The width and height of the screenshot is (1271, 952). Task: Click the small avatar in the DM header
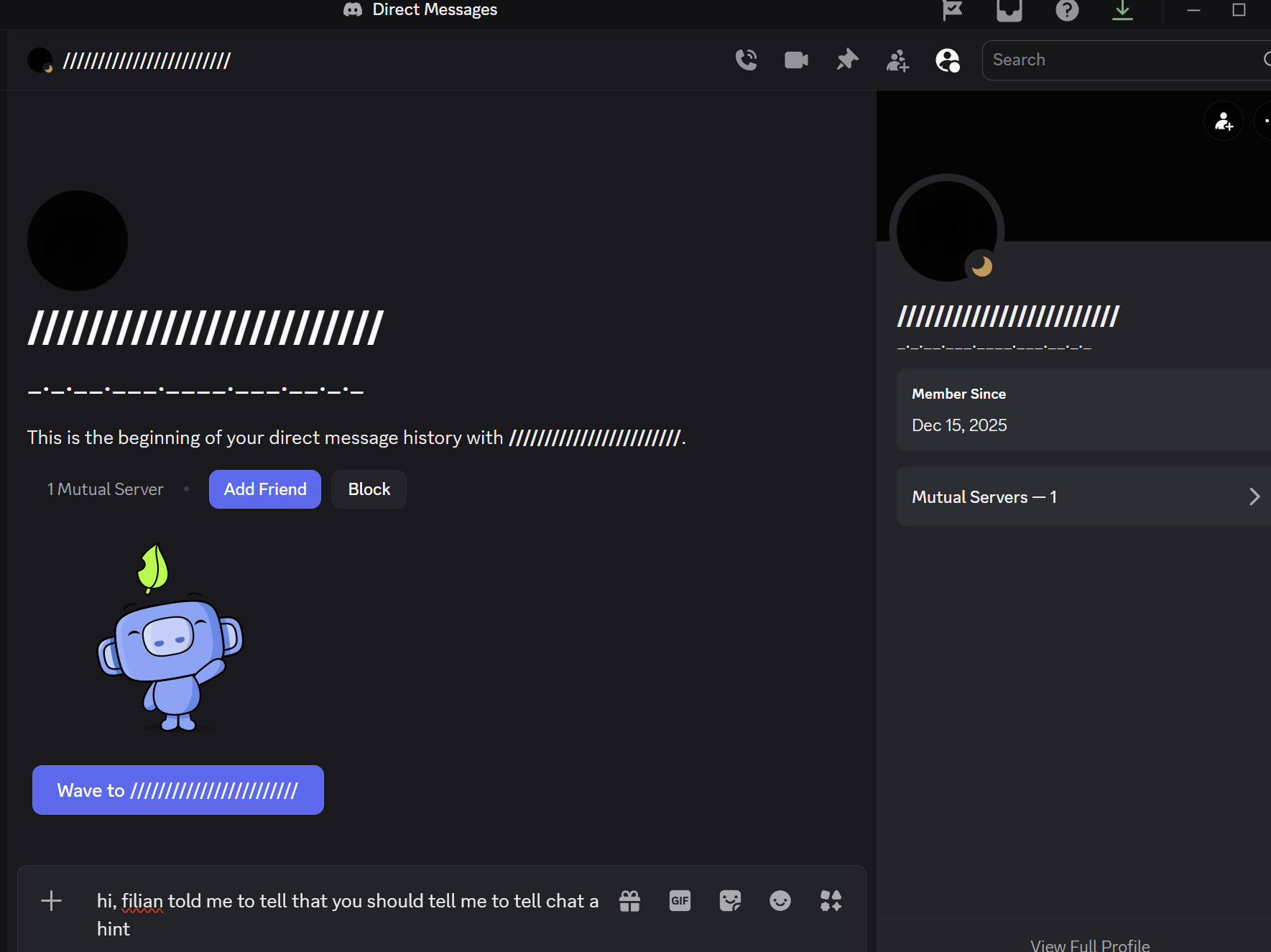pyautogui.click(x=40, y=60)
